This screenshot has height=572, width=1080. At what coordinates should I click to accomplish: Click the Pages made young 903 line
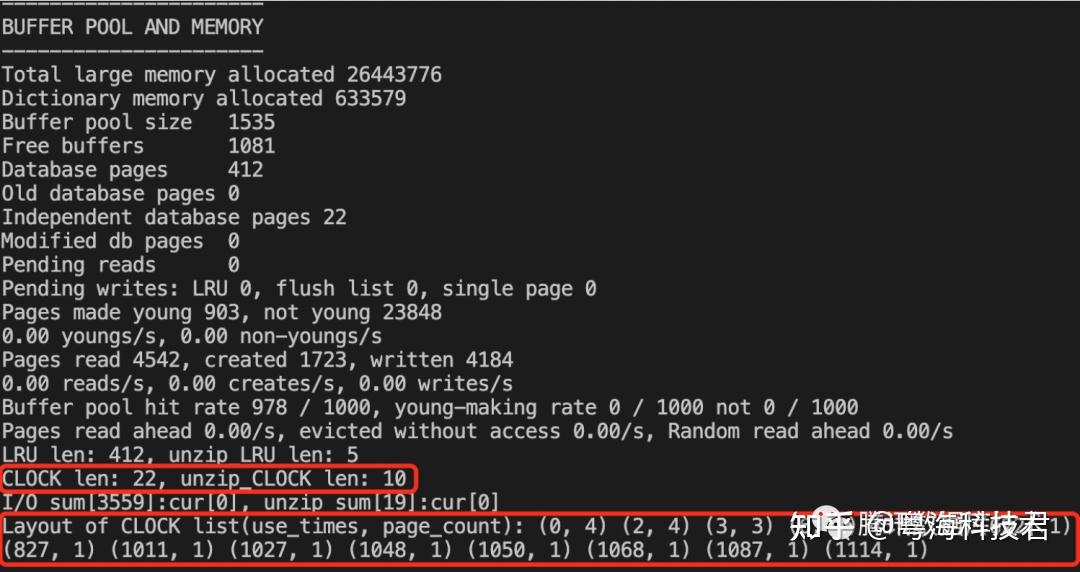[221, 313]
